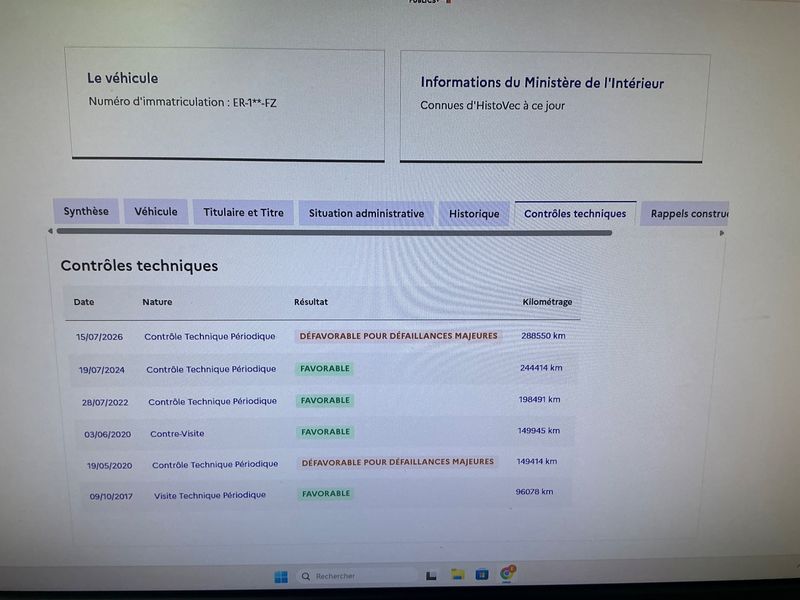
Task: Click DÉFAVORABLE badge in the 19/05/2020 row
Action: click(x=398, y=462)
